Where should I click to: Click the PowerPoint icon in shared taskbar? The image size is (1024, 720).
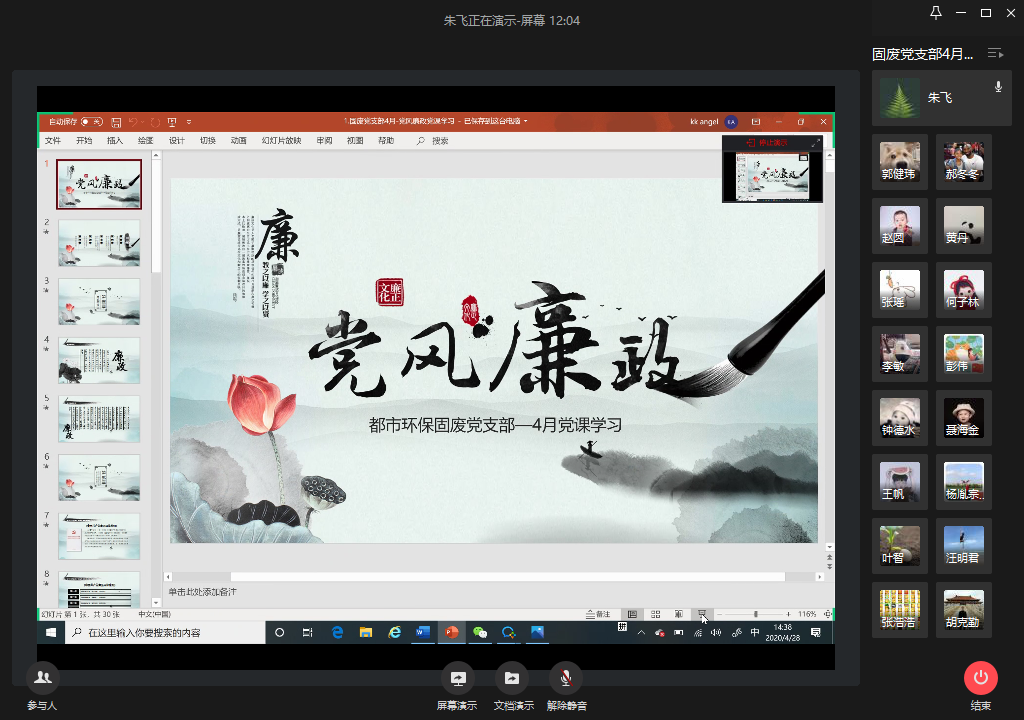point(451,632)
